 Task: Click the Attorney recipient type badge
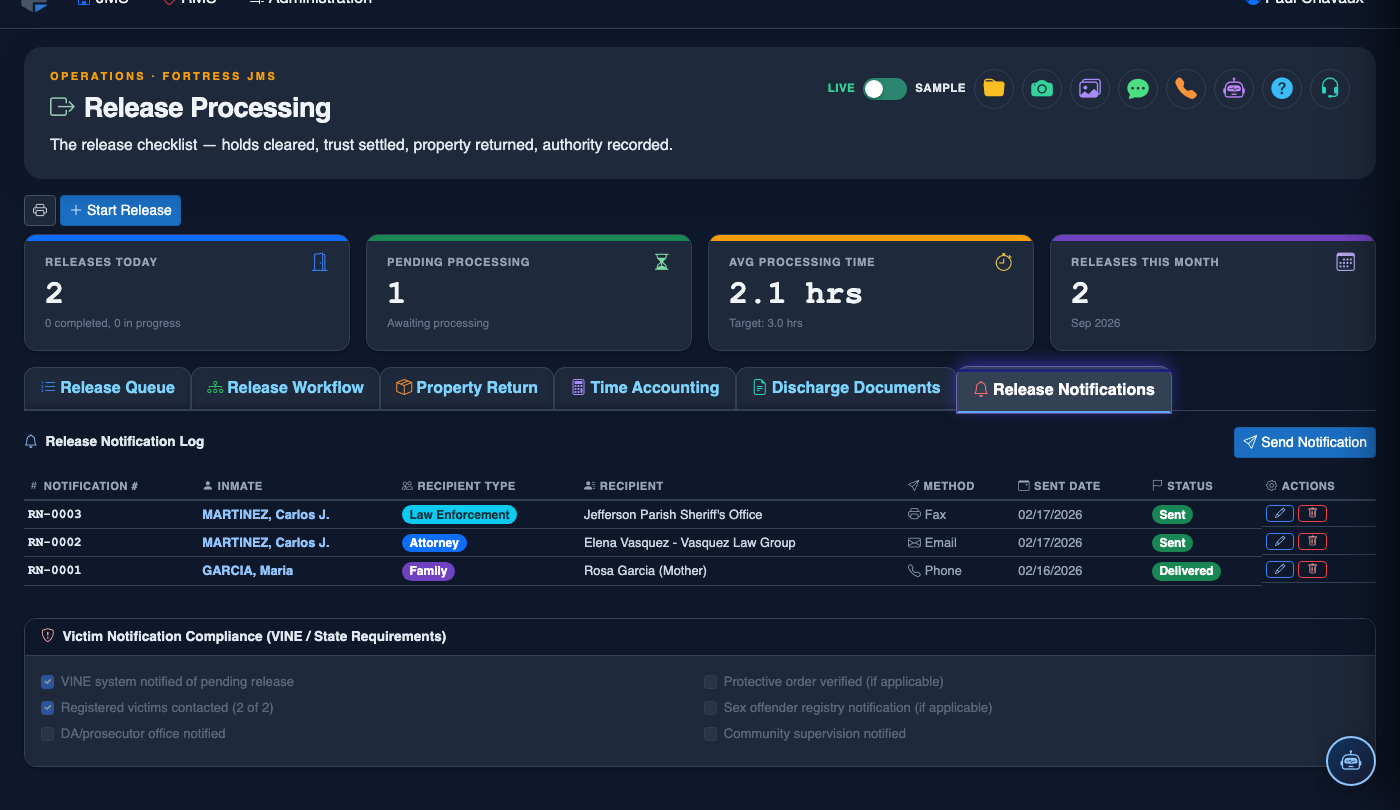tap(434, 543)
